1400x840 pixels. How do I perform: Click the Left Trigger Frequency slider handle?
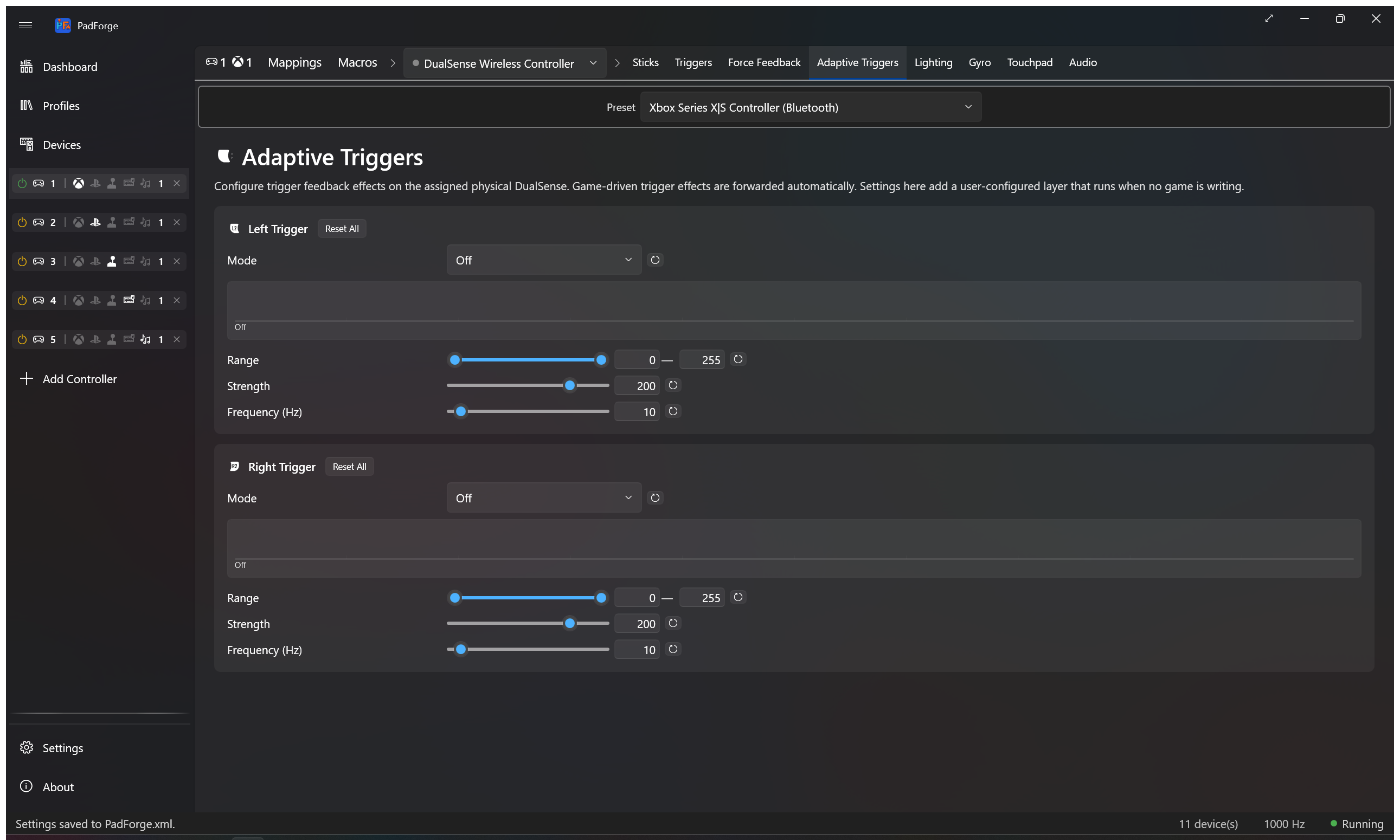point(461,411)
